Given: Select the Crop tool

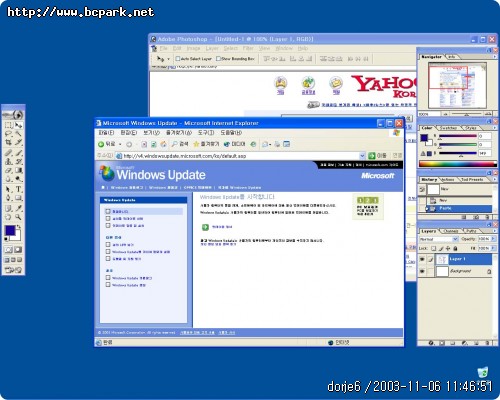Looking at the screenshot, I should pos(8,142).
